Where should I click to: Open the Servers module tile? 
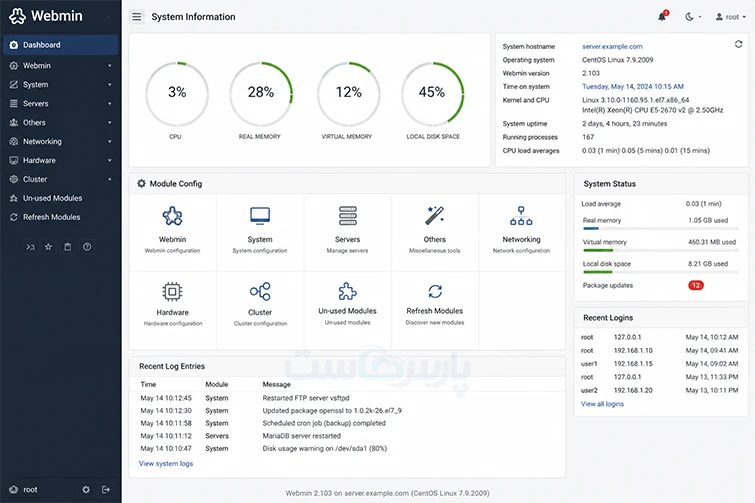pos(348,232)
